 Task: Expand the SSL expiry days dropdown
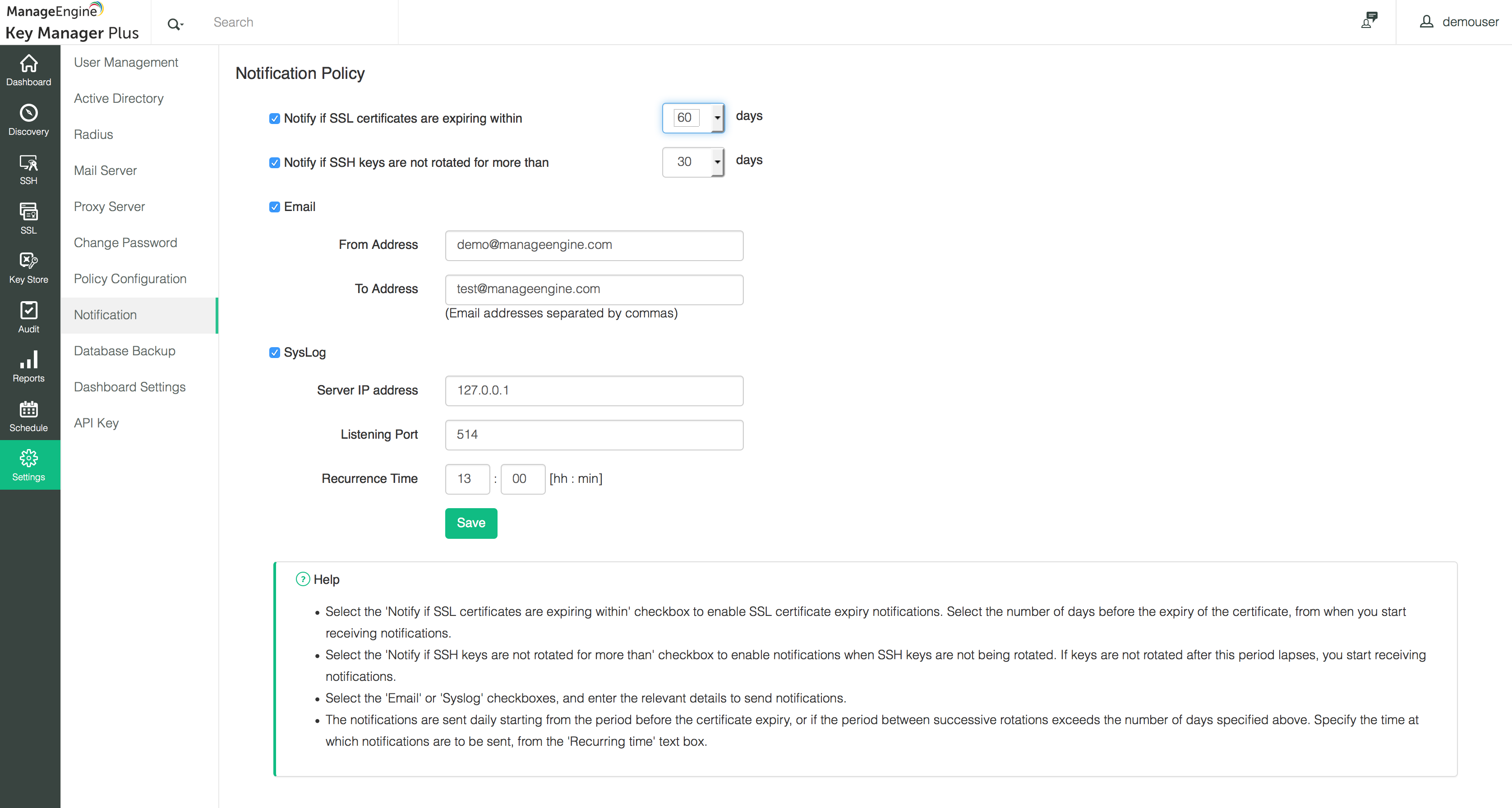(717, 117)
